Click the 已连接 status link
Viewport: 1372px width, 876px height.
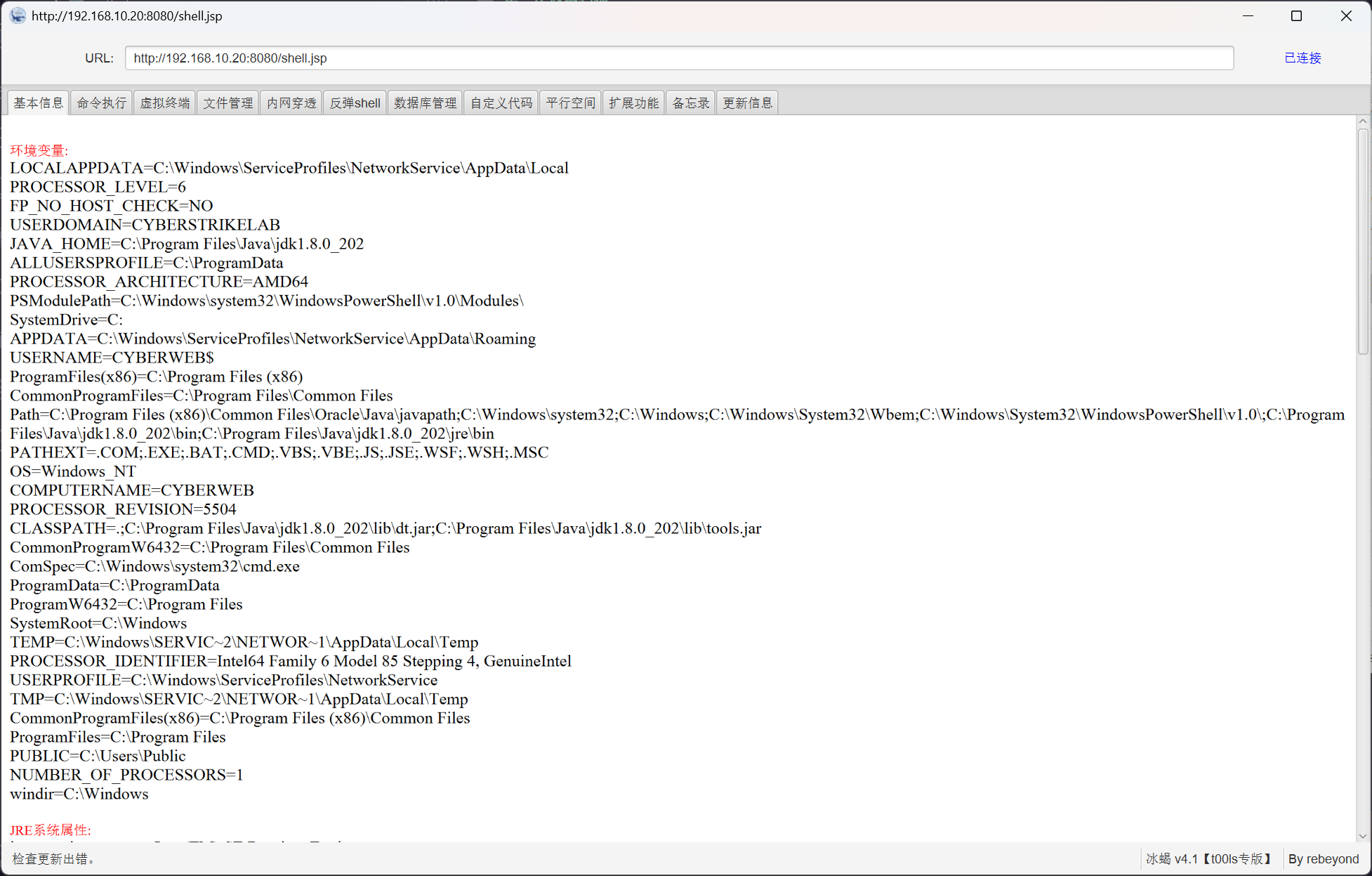pyautogui.click(x=1302, y=58)
